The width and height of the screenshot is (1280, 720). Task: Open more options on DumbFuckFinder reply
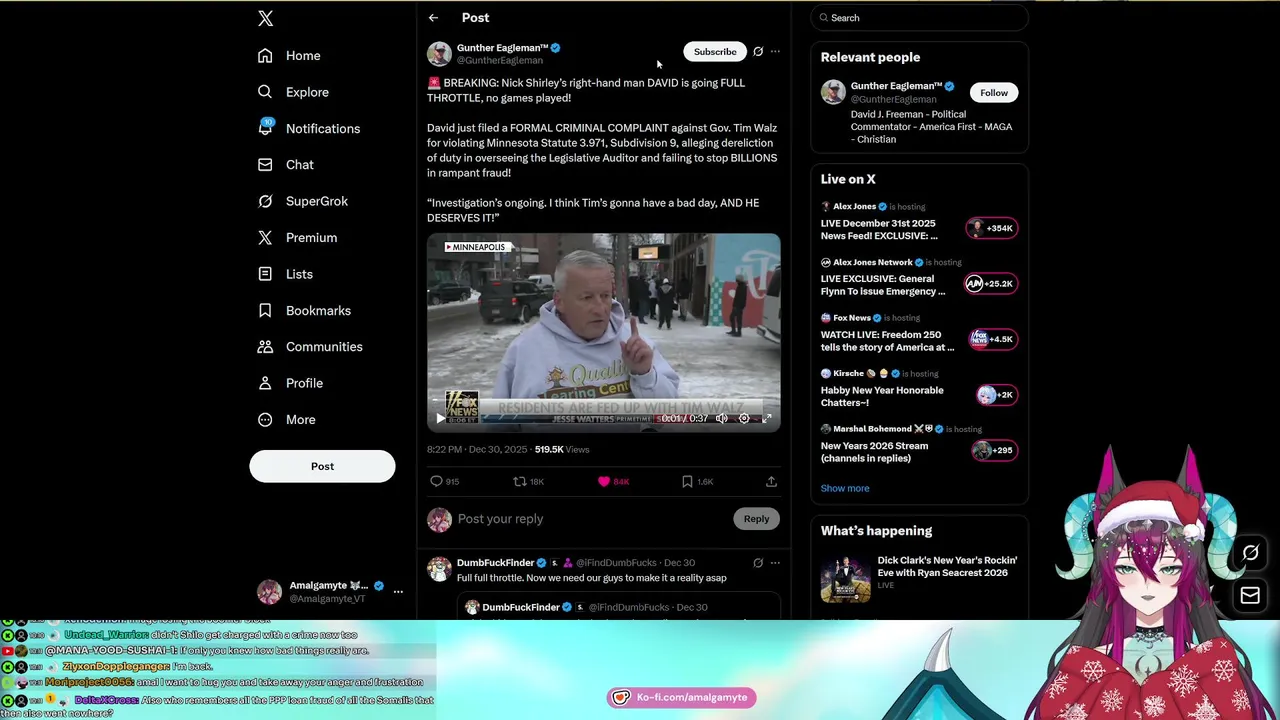[775, 563]
